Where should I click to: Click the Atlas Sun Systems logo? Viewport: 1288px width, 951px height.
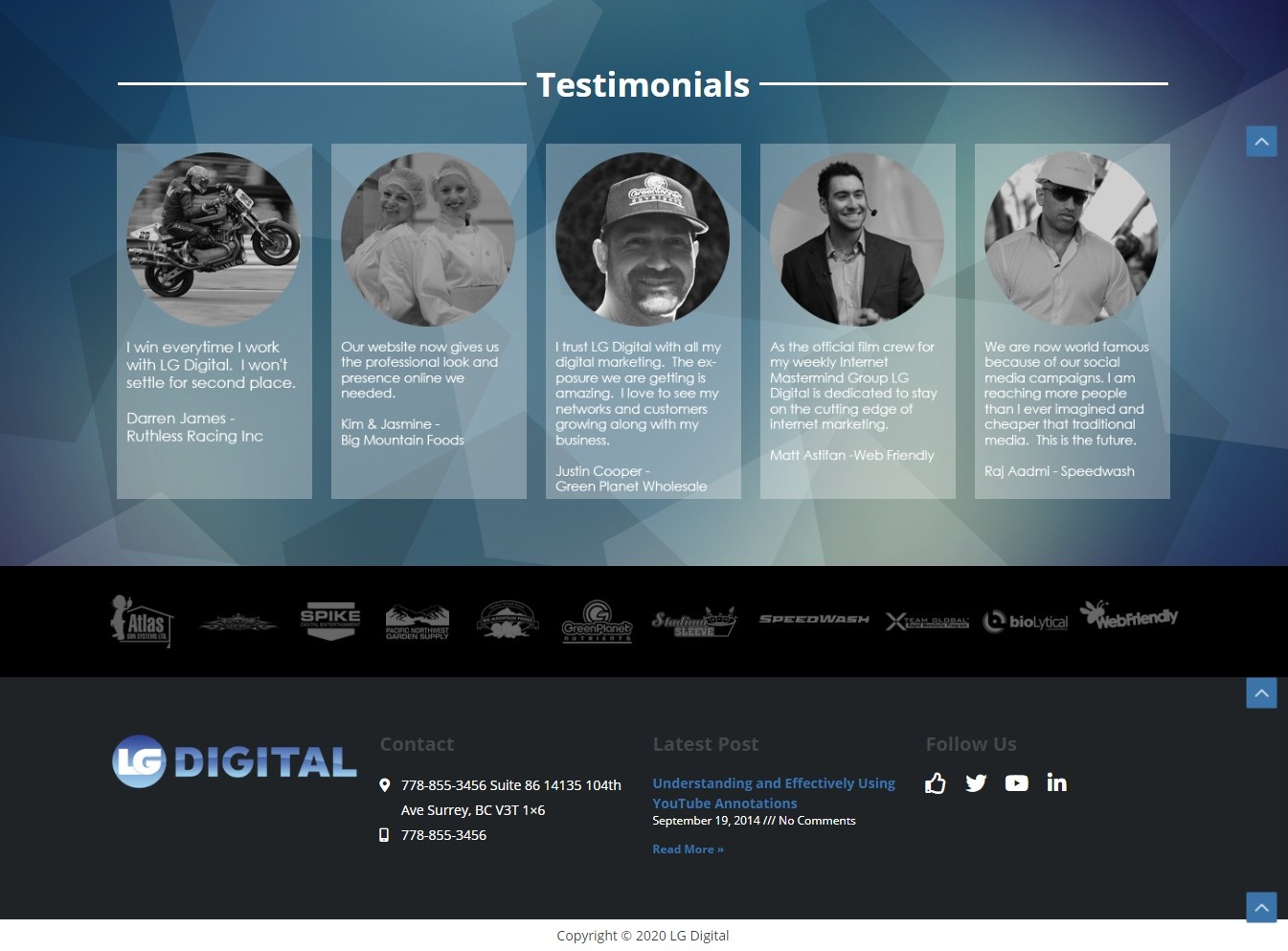[x=142, y=621]
